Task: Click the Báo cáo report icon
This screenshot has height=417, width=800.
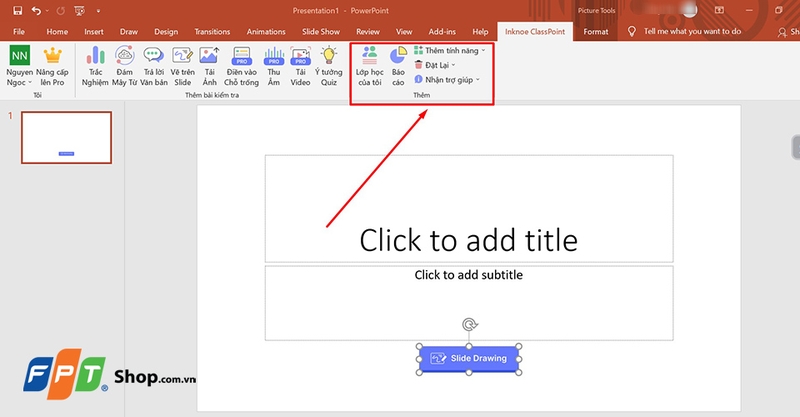Action: point(398,58)
